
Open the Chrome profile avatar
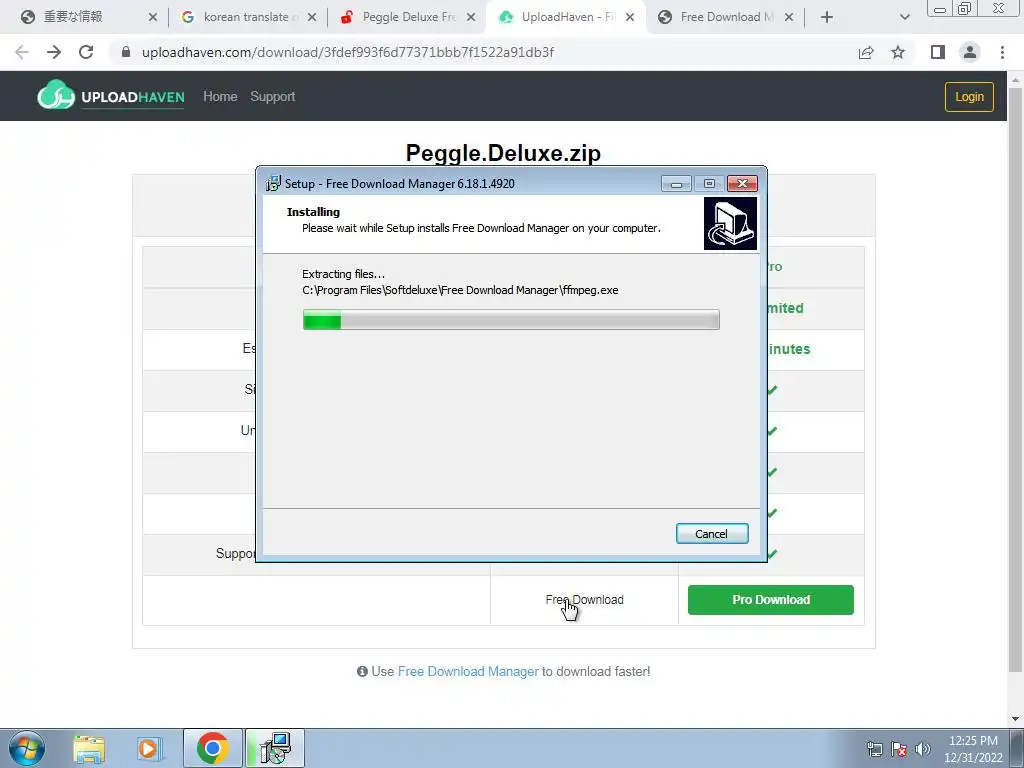tap(970, 52)
